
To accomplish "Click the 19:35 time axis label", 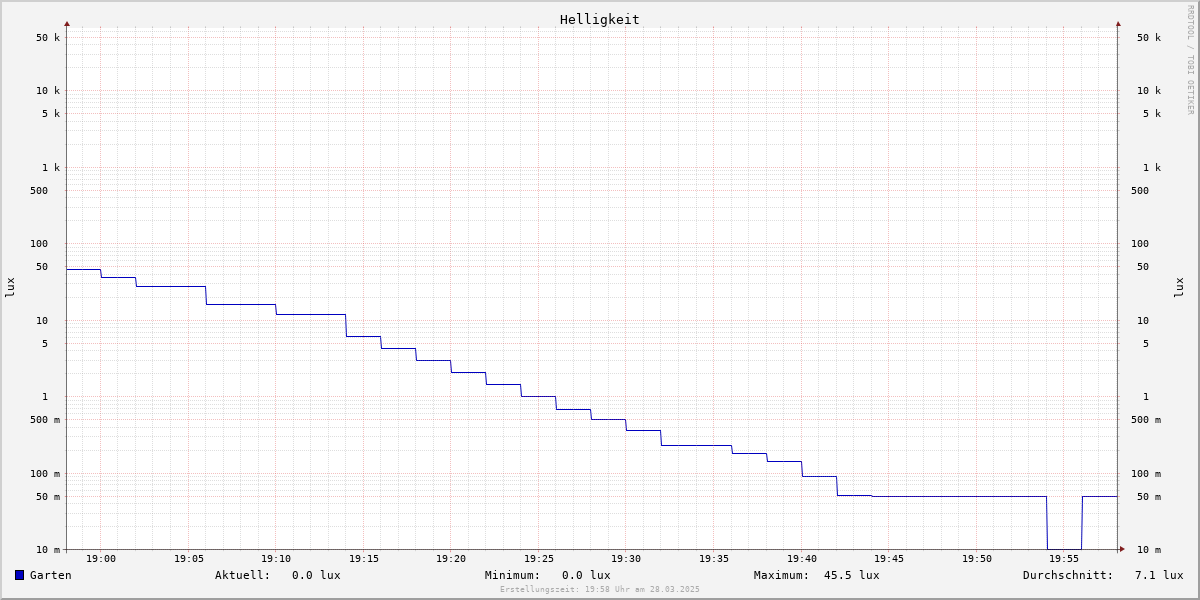I will 714,559.
